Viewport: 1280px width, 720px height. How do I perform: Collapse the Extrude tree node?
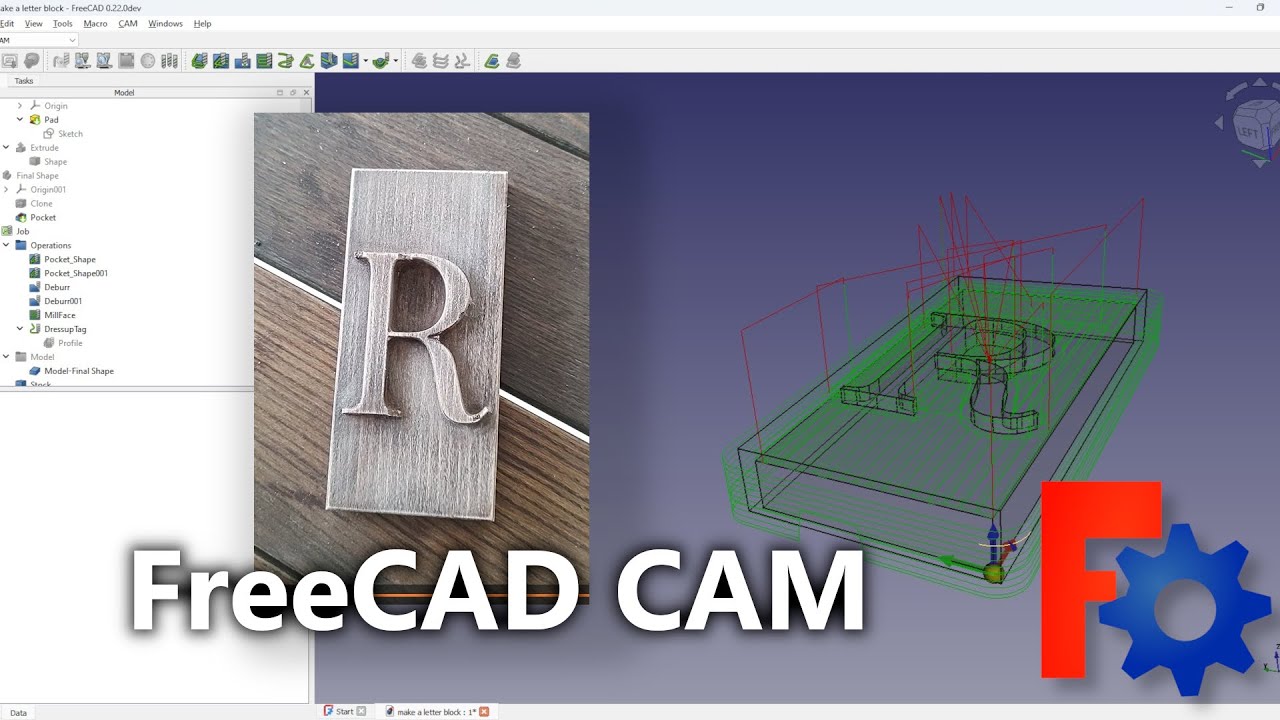(6, 147)
